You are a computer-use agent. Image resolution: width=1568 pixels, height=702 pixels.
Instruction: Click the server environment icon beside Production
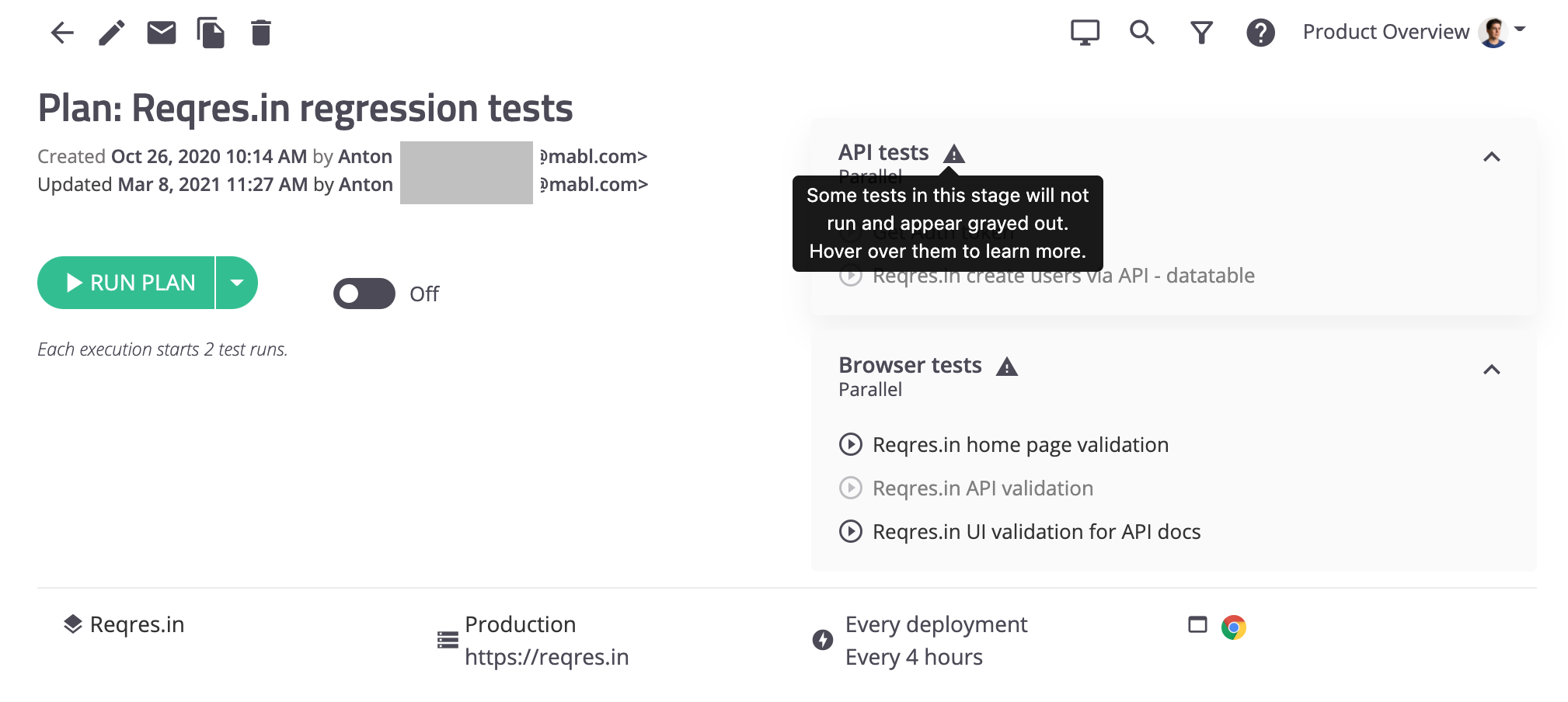[x=448, y=640]
